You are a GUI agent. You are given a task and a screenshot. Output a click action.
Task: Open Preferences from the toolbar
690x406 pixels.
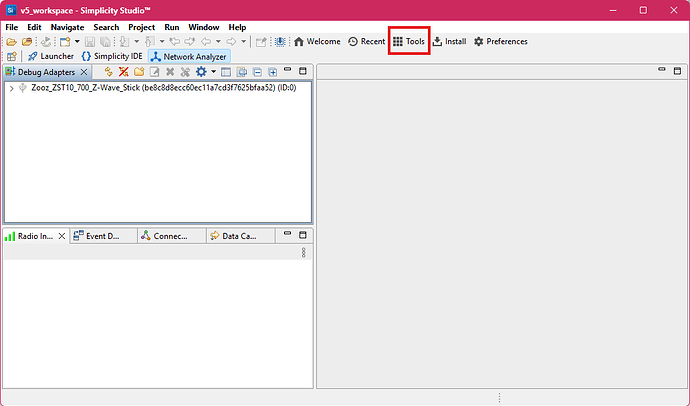(500, 41)
